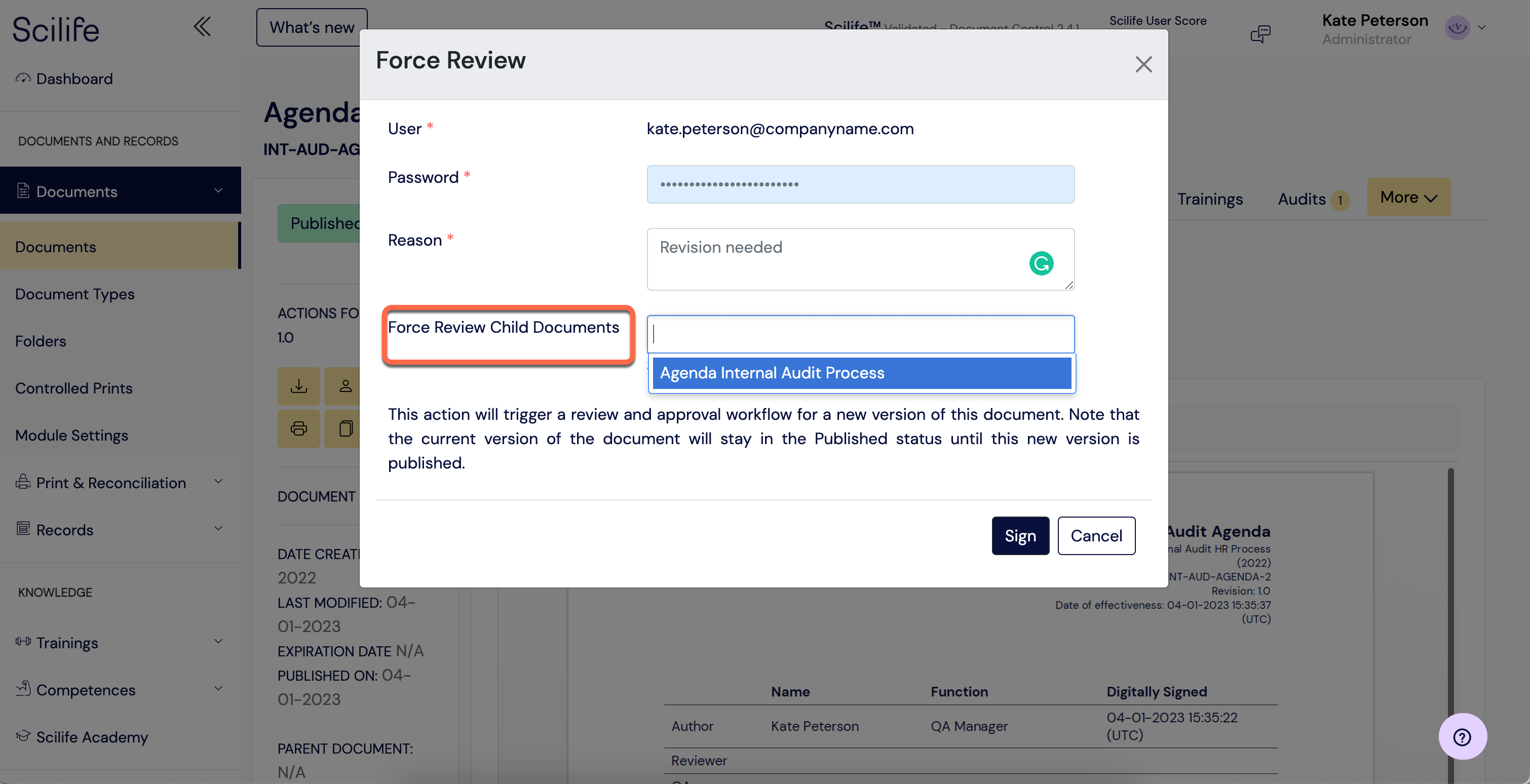Click the download document action icon
Viewport: 1530px width, 784px height.
[x=299, y=386]
